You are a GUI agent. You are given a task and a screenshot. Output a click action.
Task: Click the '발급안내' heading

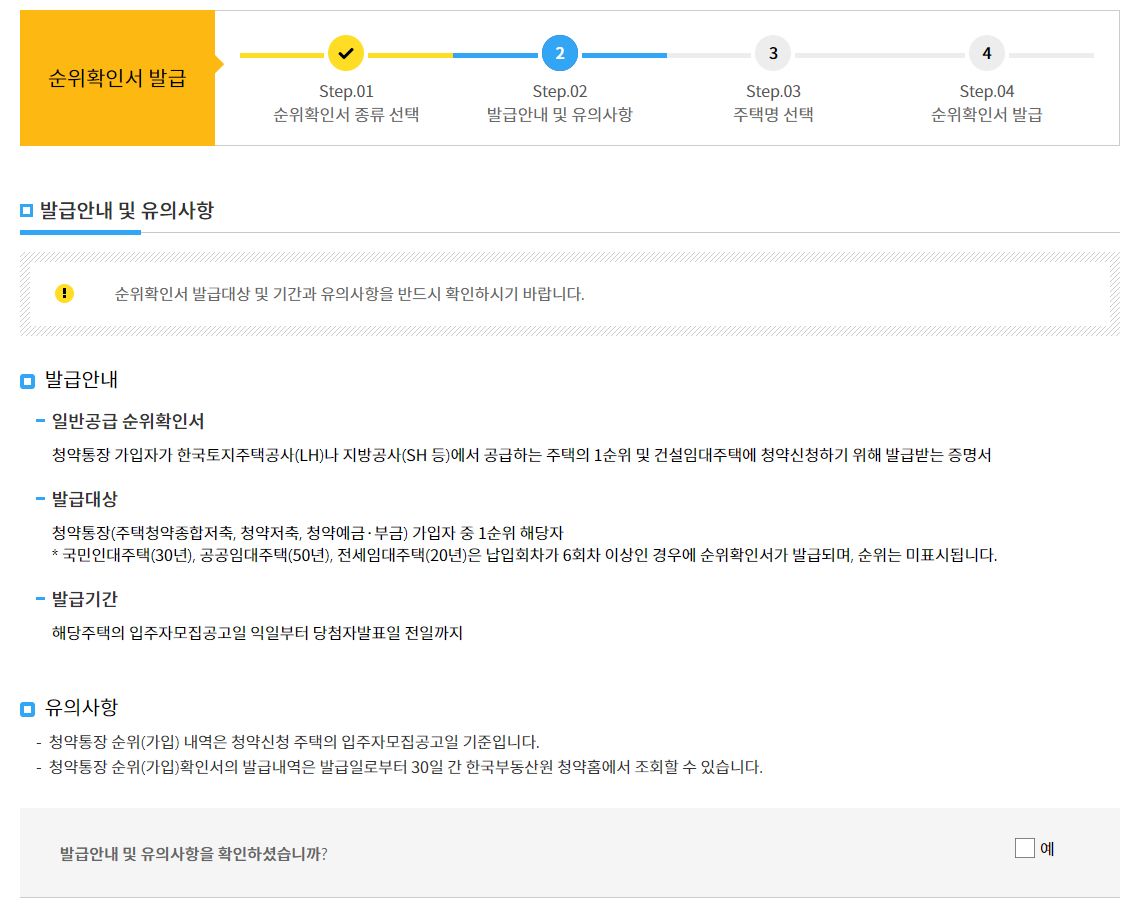click(82, 380)
